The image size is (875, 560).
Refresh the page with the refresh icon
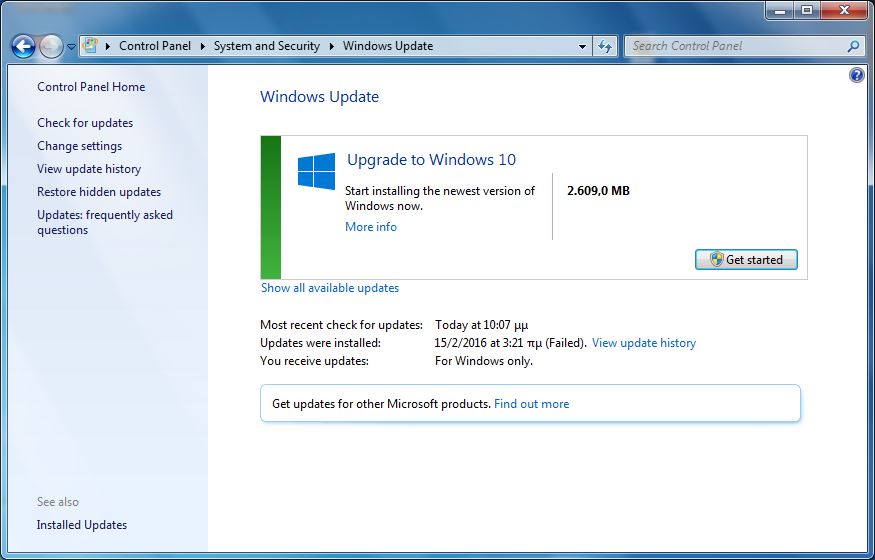605,46
